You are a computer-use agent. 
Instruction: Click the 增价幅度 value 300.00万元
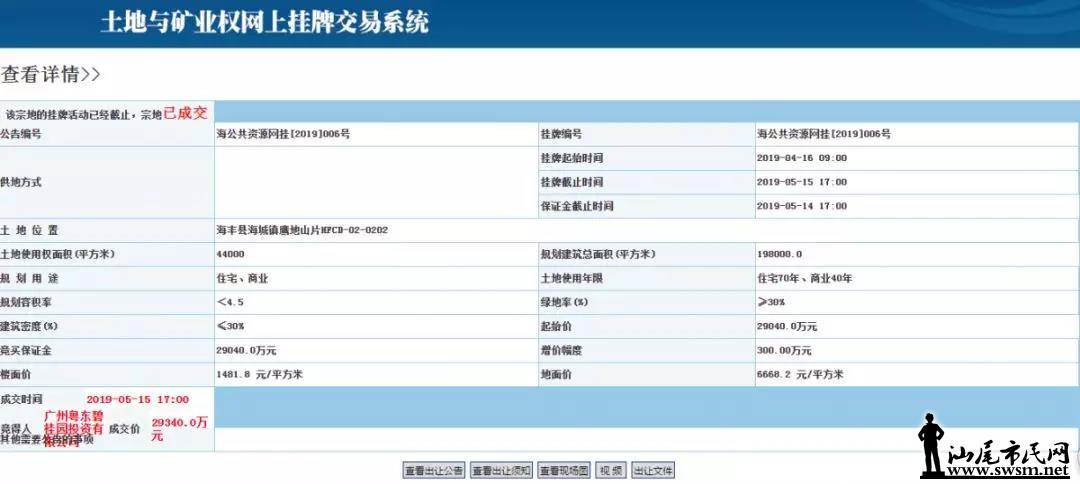(x=784, y=351)
